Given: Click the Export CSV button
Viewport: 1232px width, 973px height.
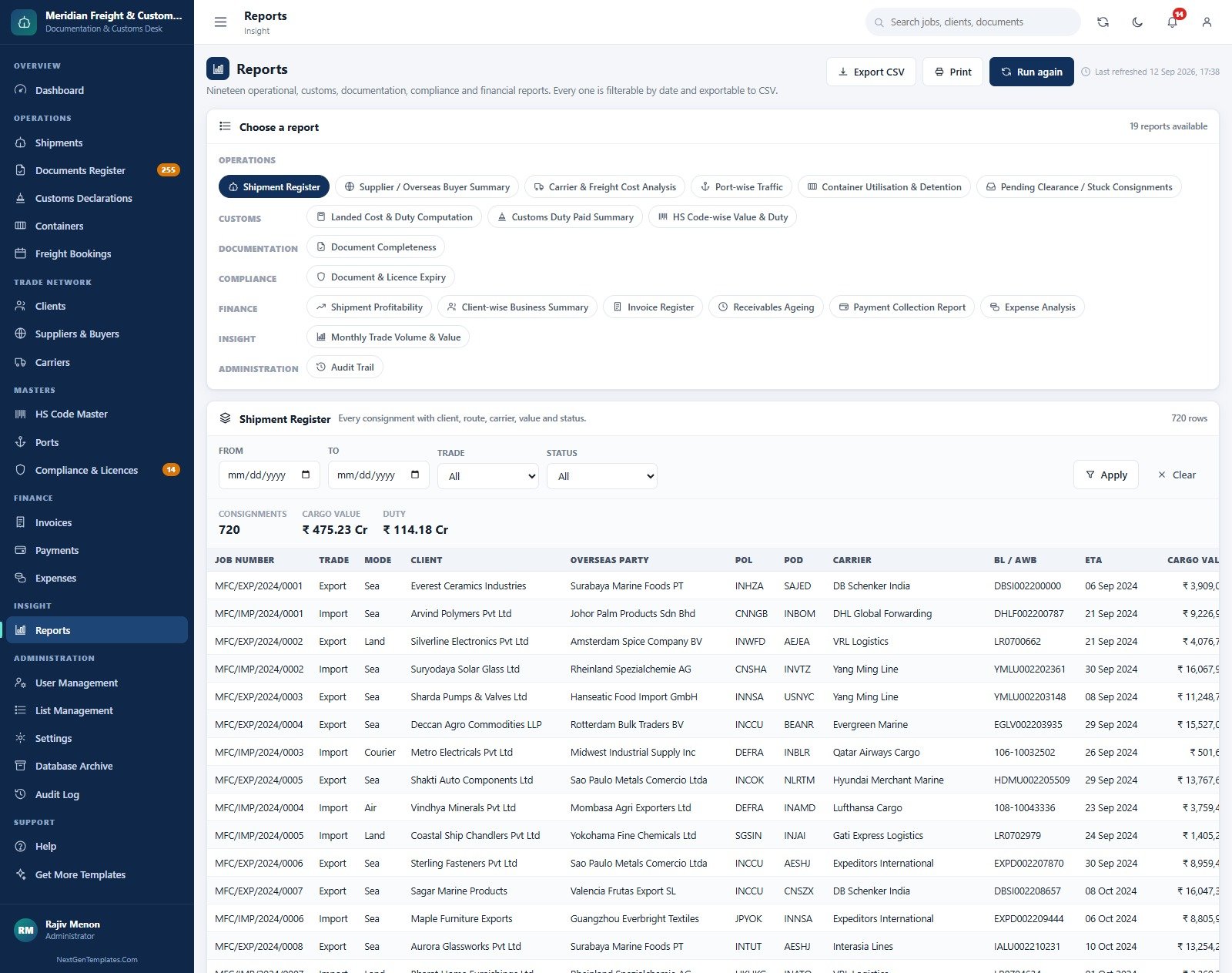Looking at the screenshot, I should [871, 72].
